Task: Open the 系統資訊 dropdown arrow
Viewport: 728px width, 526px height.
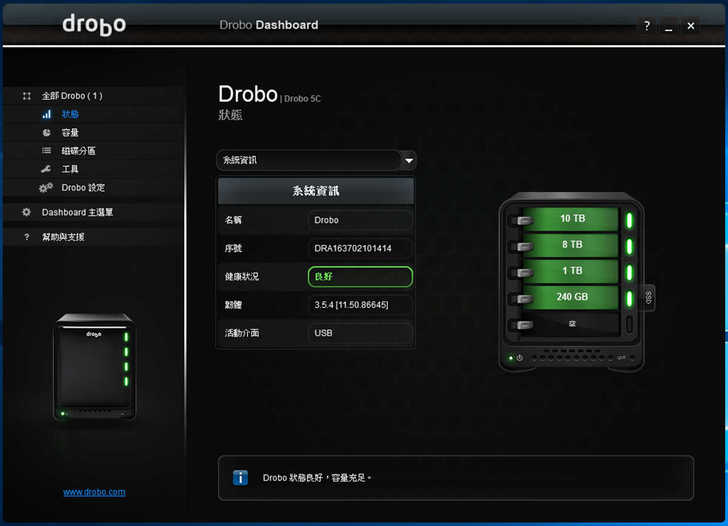Action: coord(409,161)
